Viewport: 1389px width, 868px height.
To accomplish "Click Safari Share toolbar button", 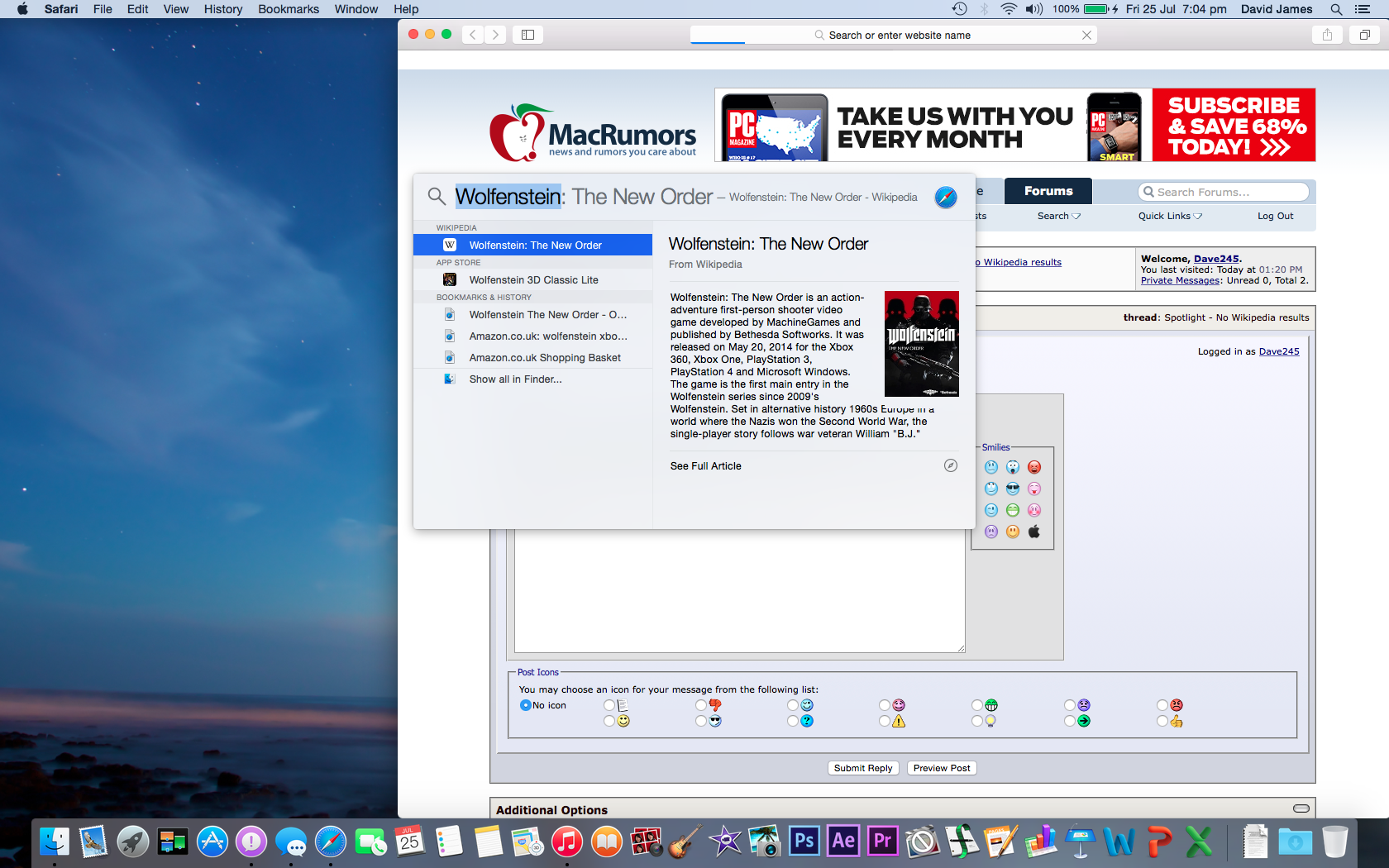I will click(x=1327, y=35).
